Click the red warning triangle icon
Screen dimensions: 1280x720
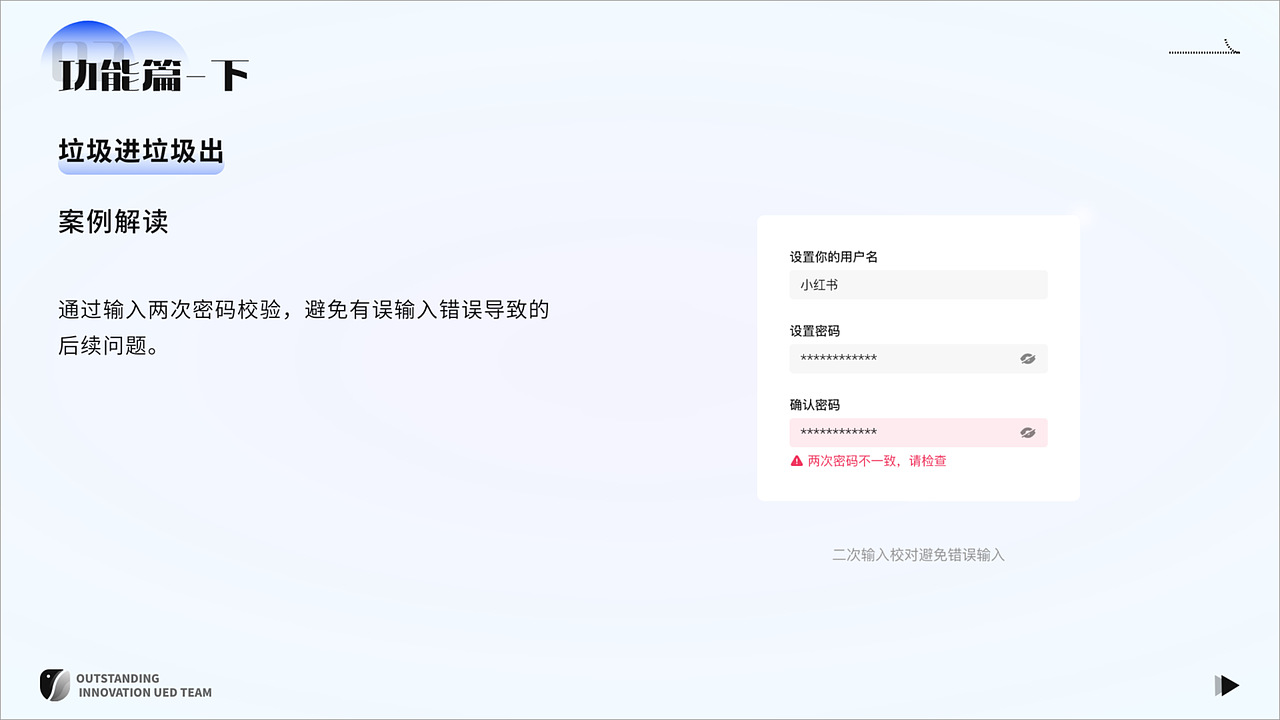coord(795,460)
